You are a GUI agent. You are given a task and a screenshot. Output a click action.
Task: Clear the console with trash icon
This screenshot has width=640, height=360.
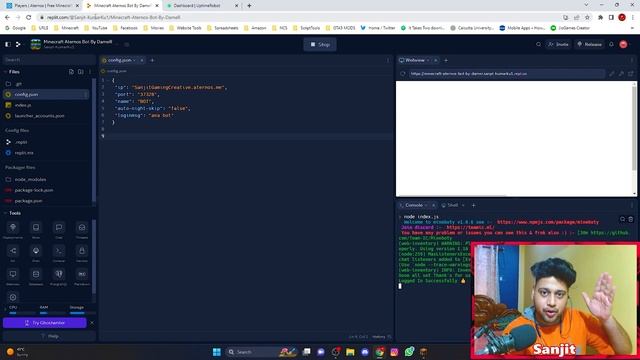click(x=631, y=220)
